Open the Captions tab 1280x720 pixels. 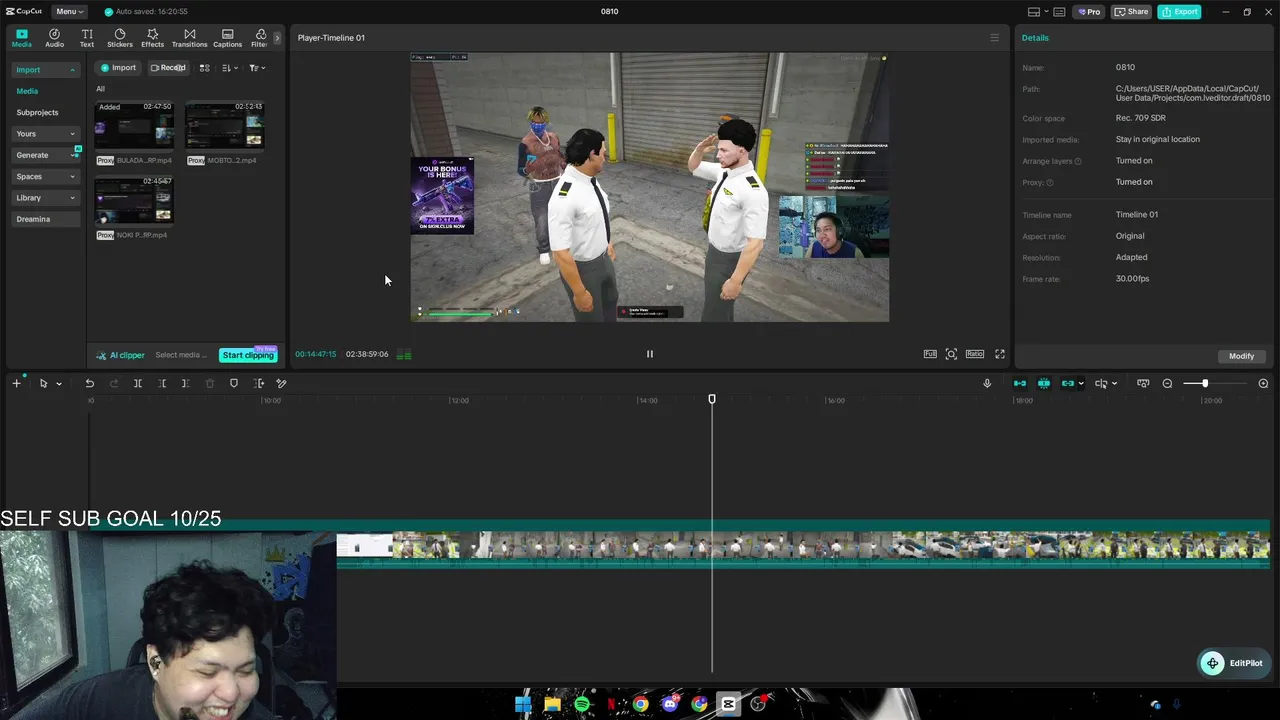pos(227,38)
